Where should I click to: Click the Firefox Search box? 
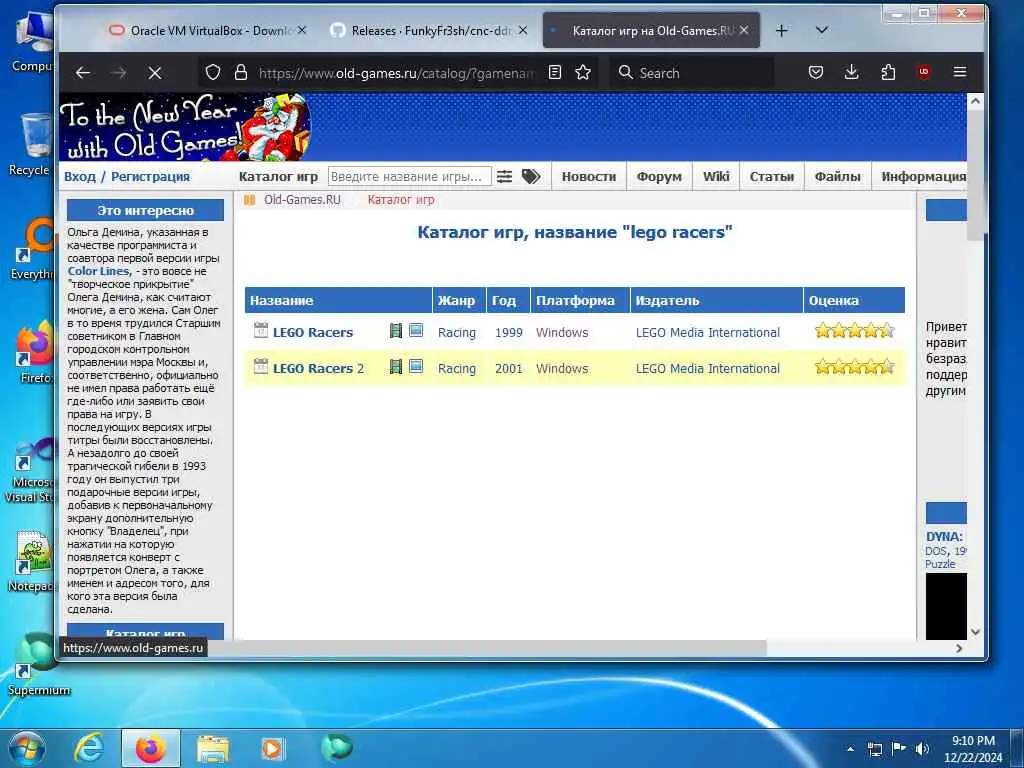(692, 72)
